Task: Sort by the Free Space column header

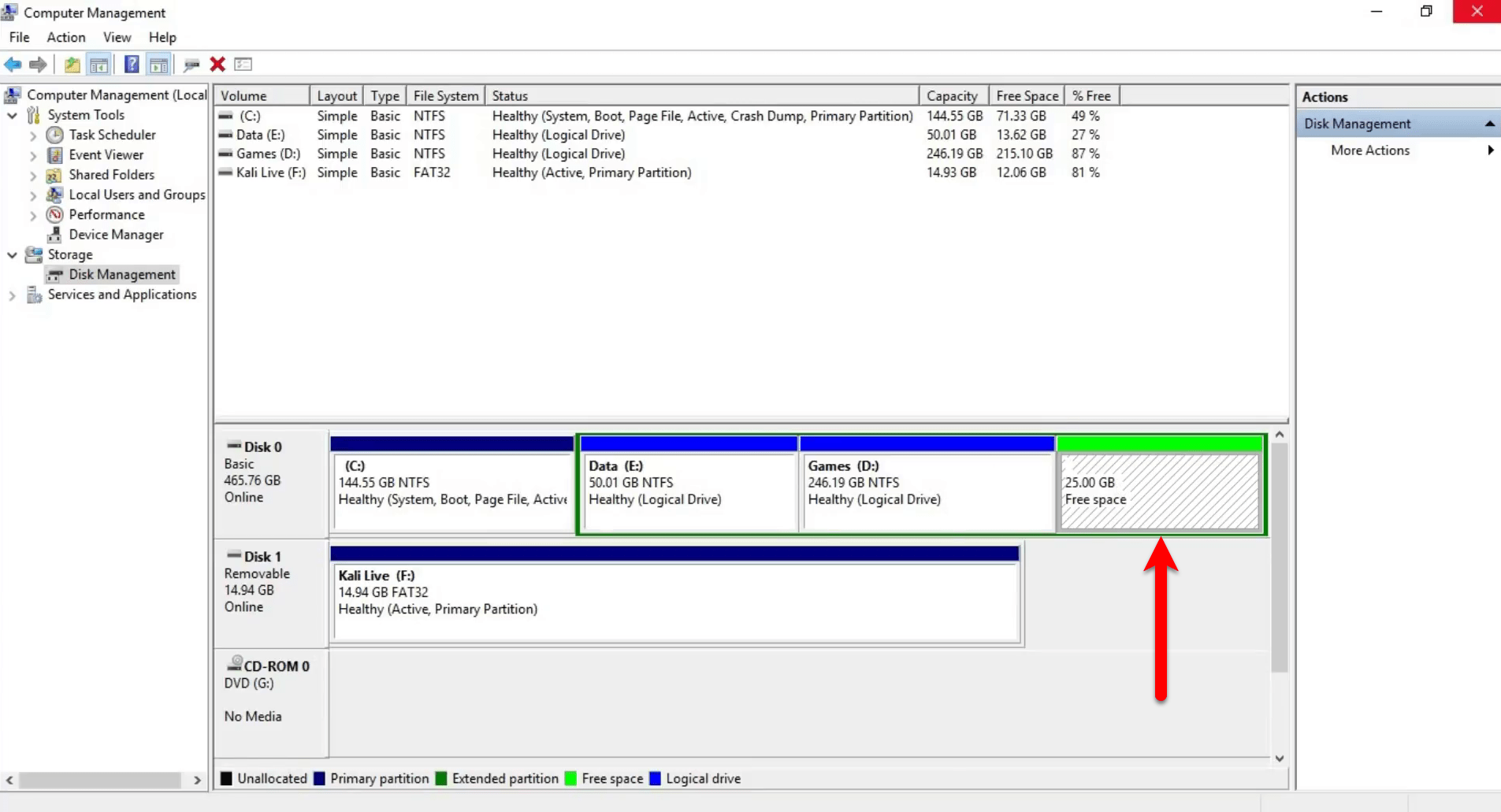Action: 1027,95
